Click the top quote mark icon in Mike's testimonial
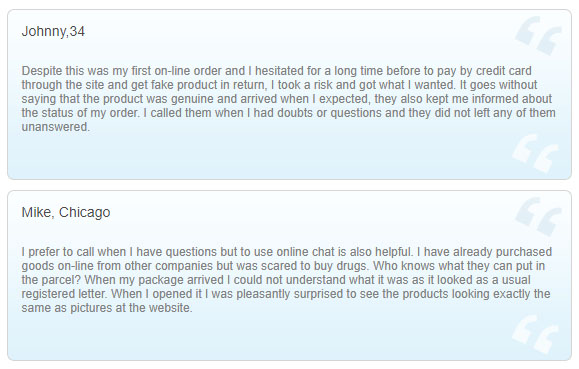The width and height of the screenshot is (579, 369). pyautogui.click(x=538, y=216)
